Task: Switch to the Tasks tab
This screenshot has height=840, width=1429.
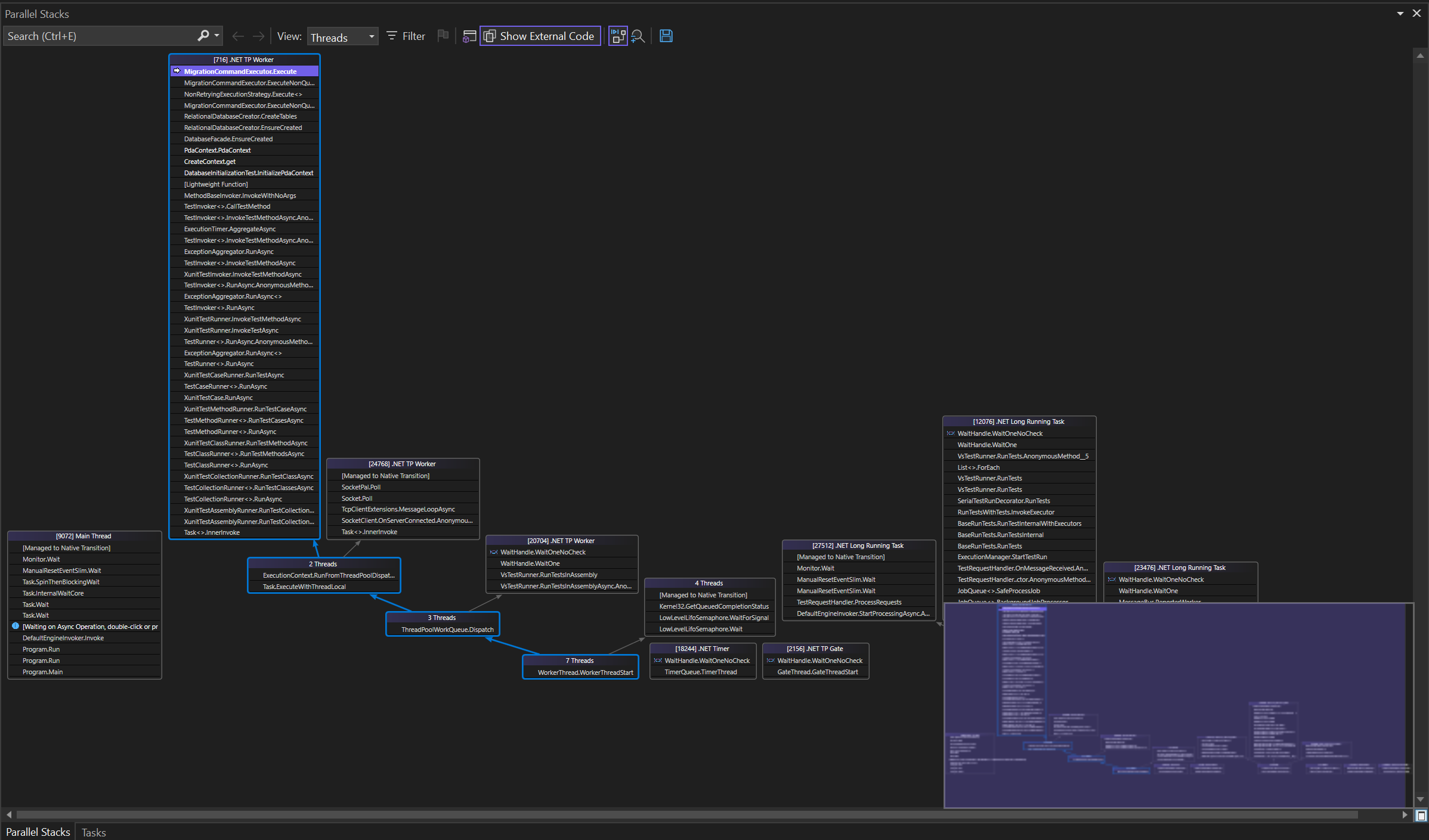Action: [94, 832]
